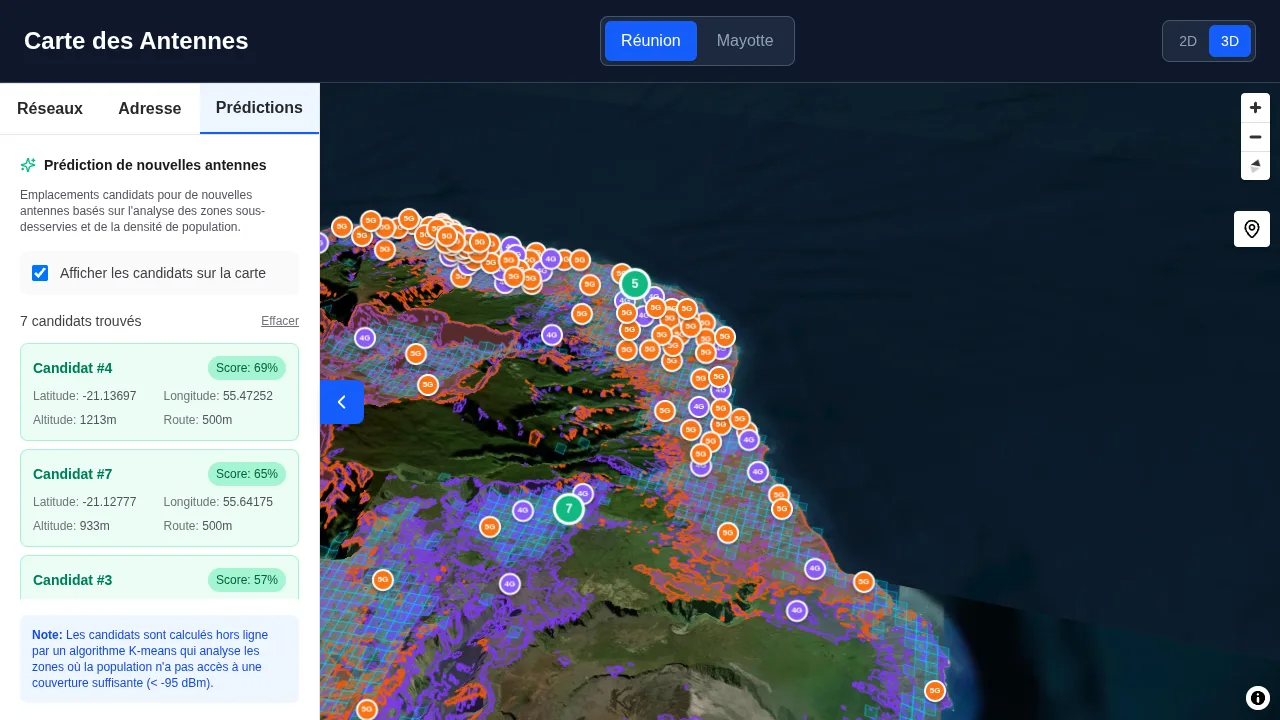Image resolution: width=1280 pixels, height=720 pixels.
Task: Click the Score: 65% badge
Action: pyautogui.click(x=247, y=474)
